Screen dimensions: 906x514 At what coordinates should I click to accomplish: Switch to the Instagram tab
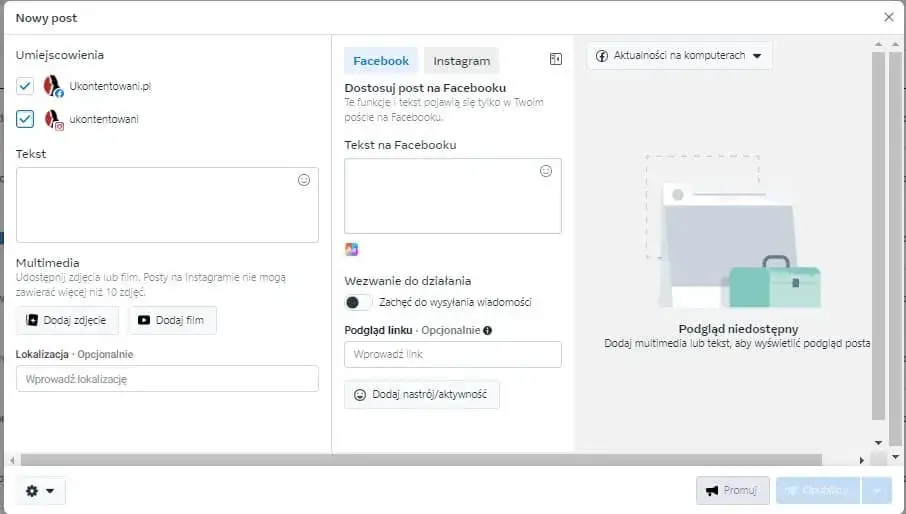pyautogui.click(x=461, y=61)
